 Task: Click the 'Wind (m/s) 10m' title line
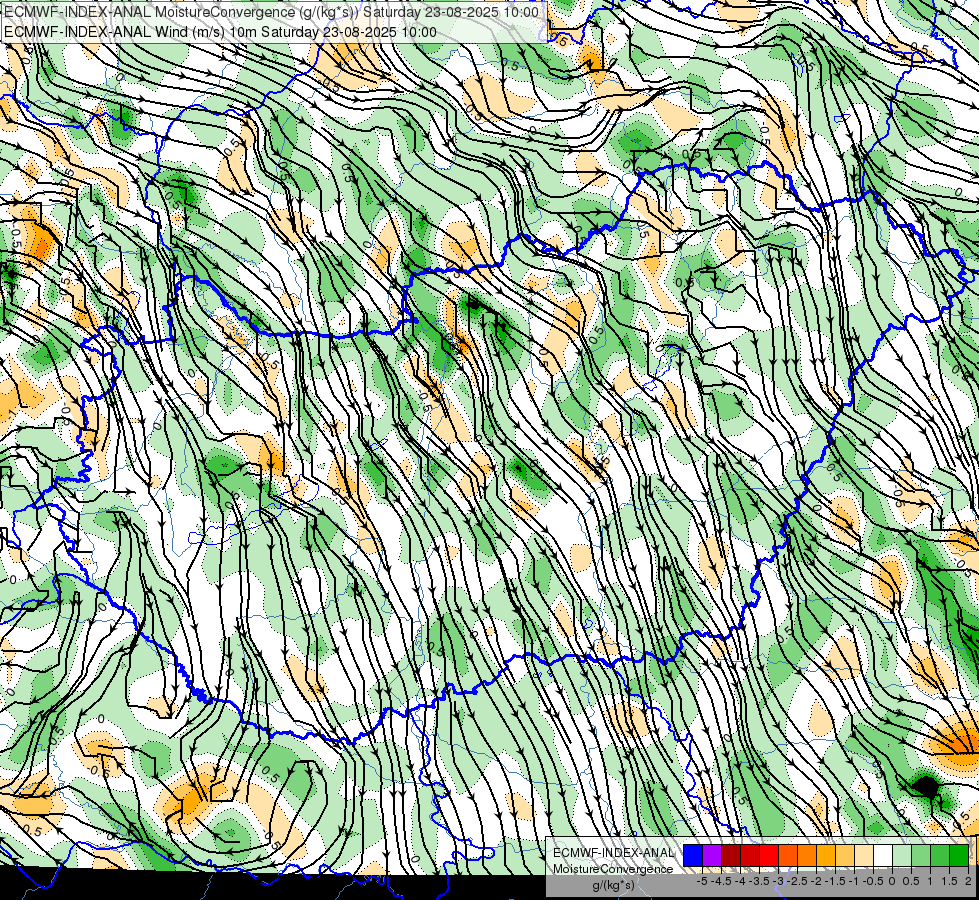(220, 32)
